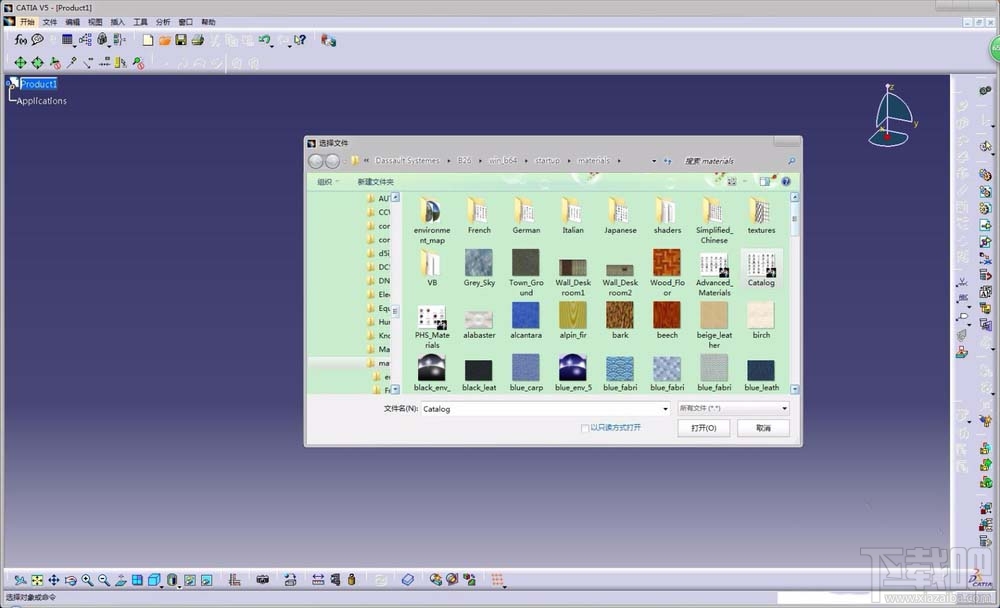Enable the open as read-only checkbox
Screen dimensions: 1000x608
pos(585,428)
